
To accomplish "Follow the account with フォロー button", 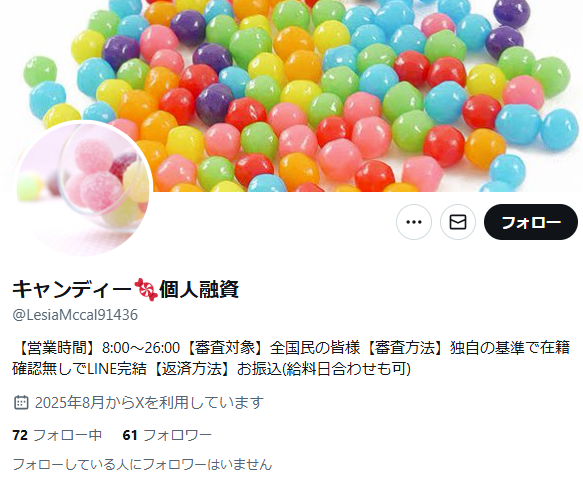I will point(531,222).
